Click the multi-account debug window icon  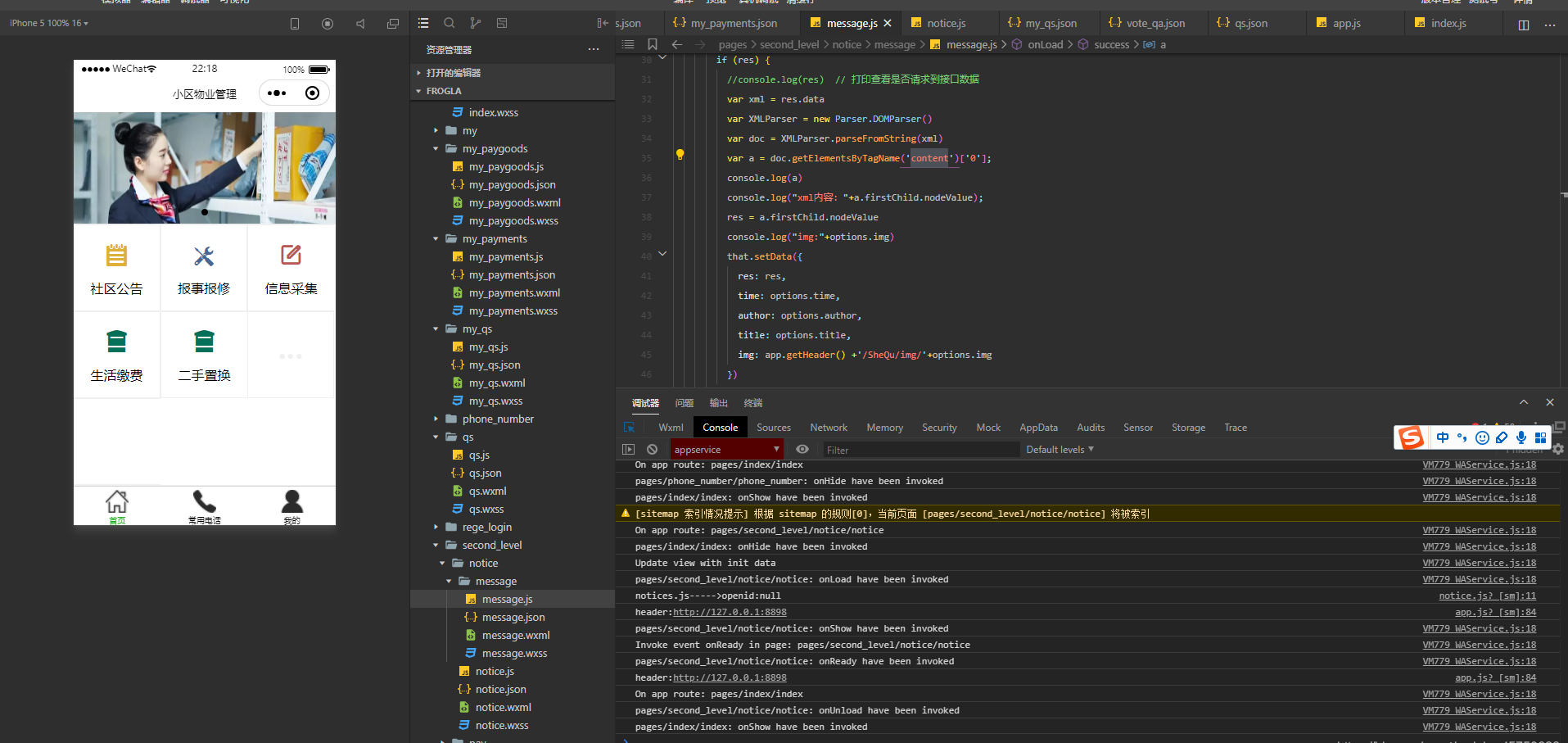point(392,23)
